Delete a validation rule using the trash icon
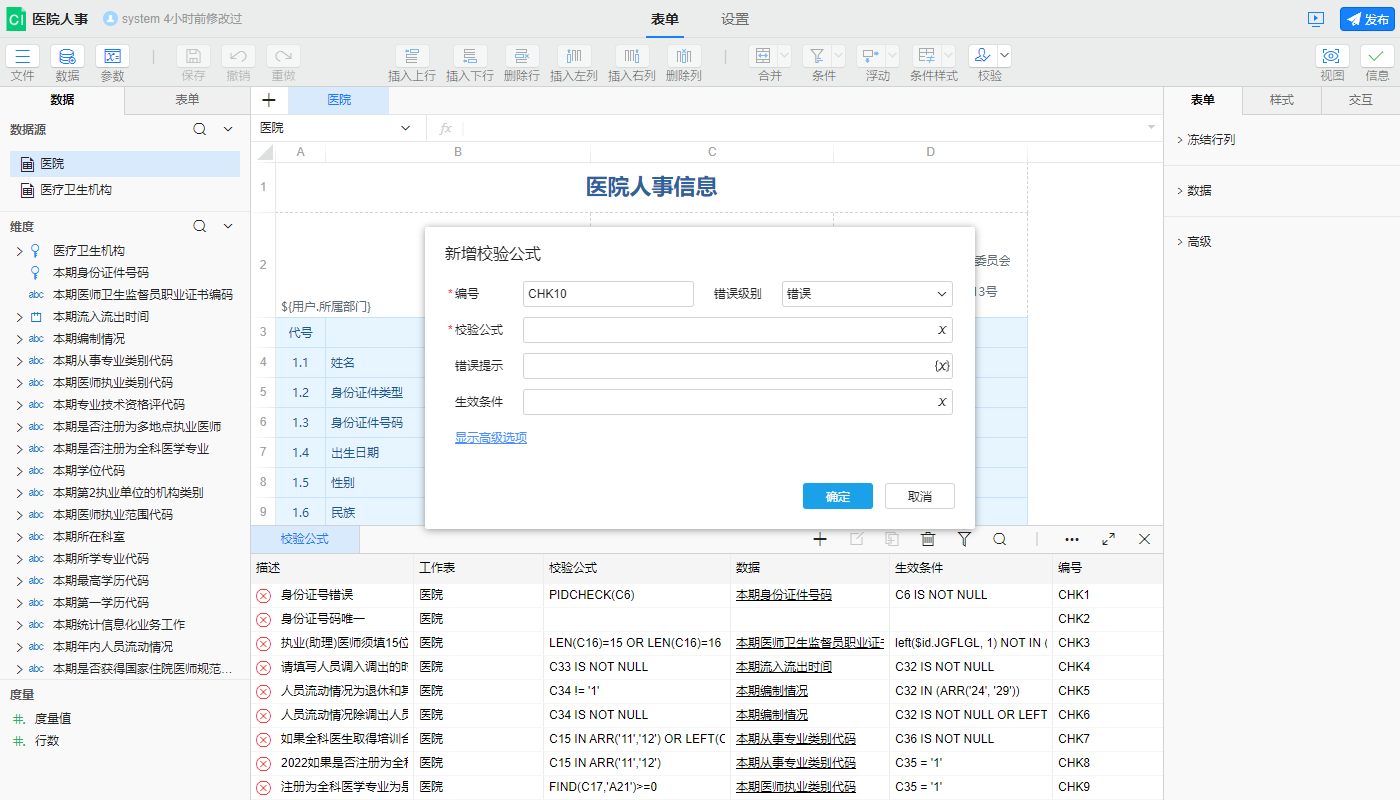The height and width of the screenshot is (800, 1400). pyautogui.click(x=927, y=539)
